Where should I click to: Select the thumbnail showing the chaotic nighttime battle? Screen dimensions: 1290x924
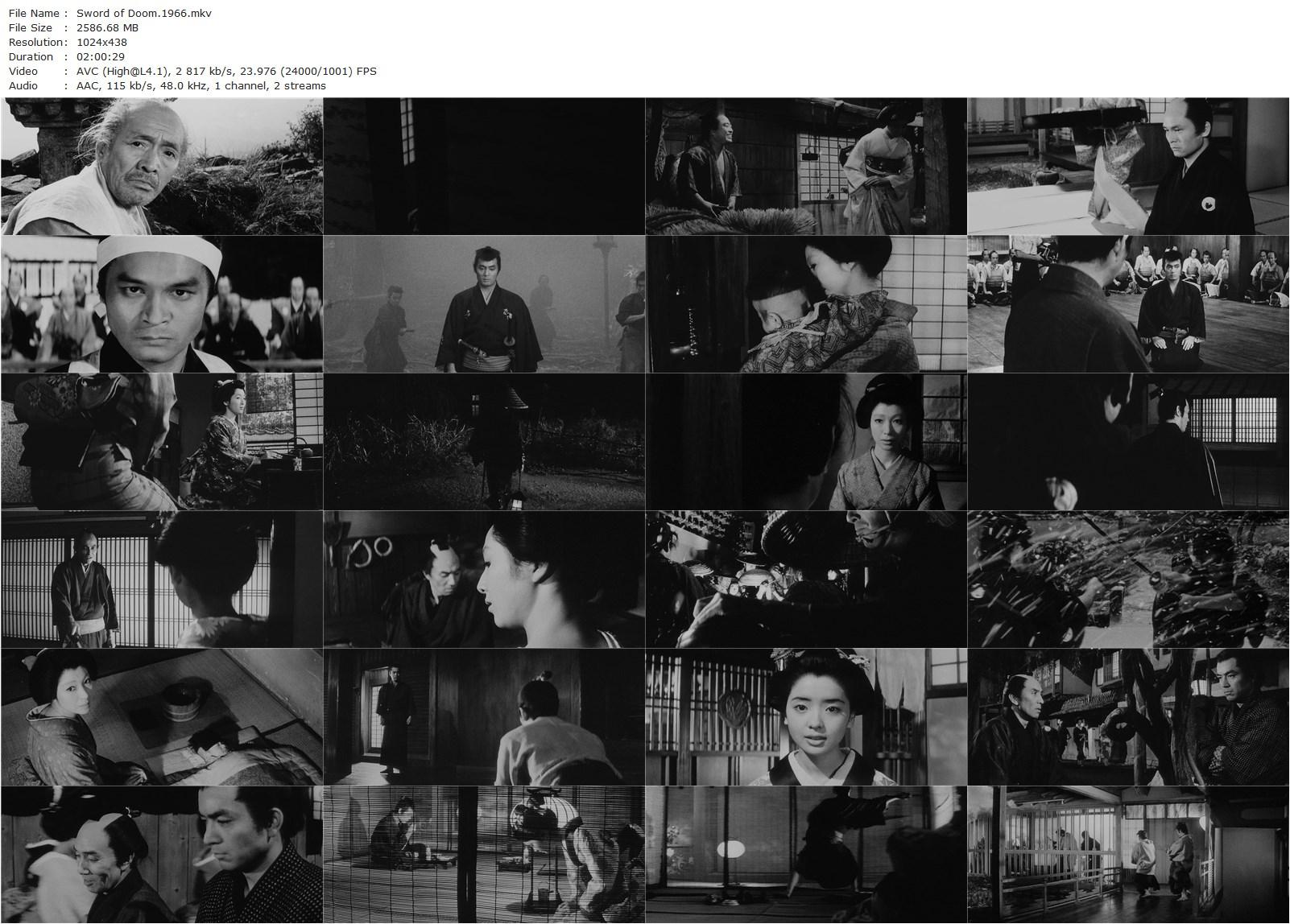point(1127,580)
